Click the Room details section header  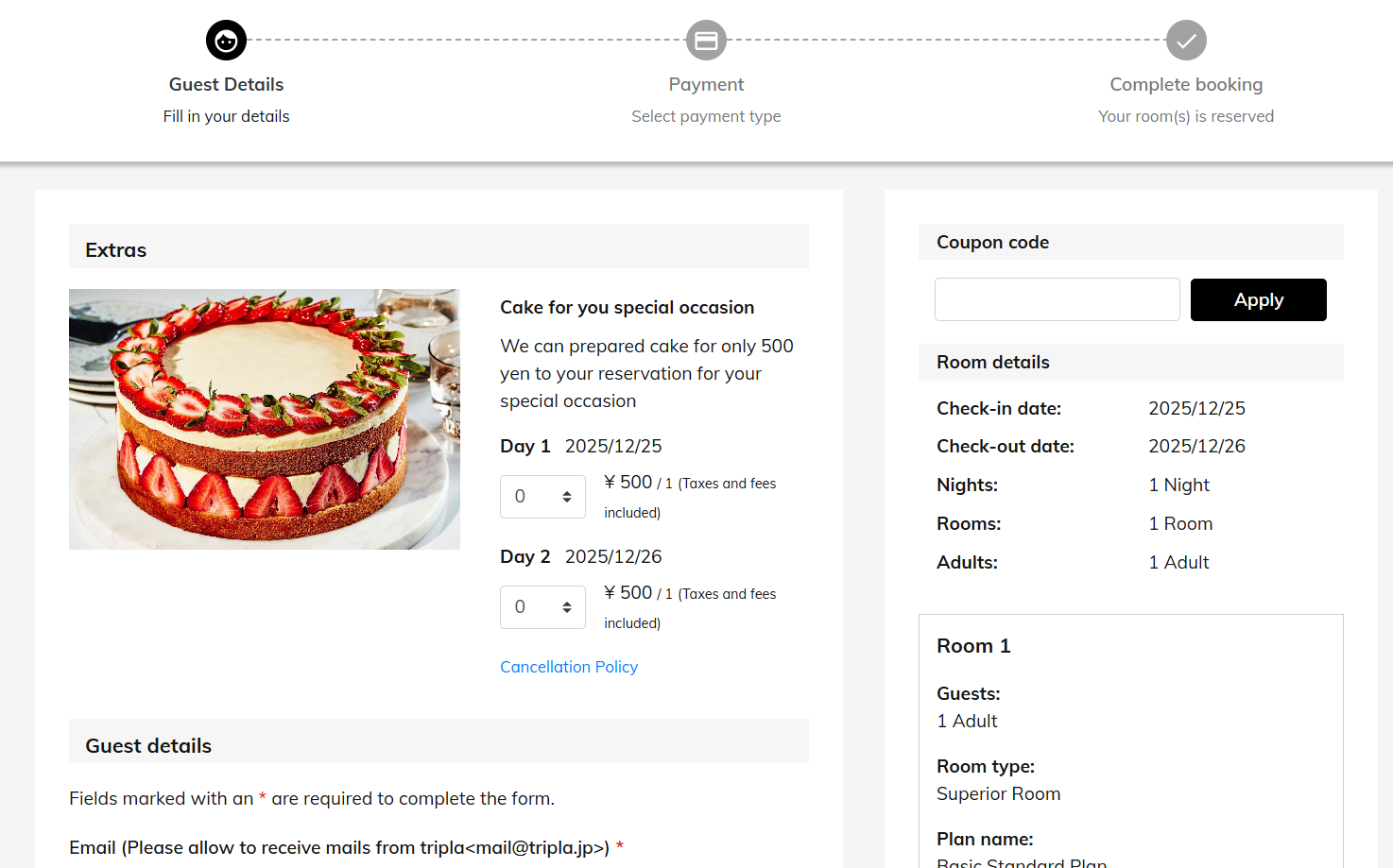click(993, 363)
